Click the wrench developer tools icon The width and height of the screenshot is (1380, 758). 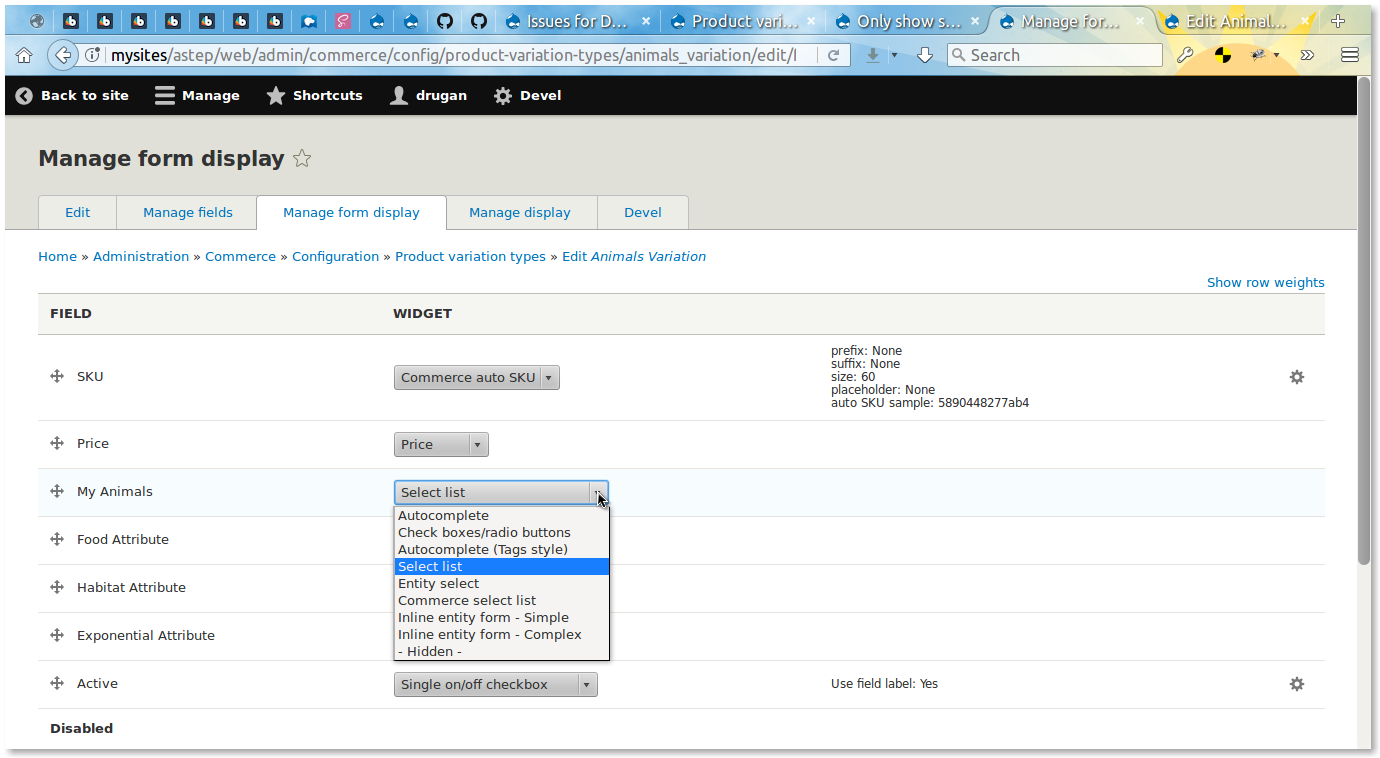click(x=1185, y=55)
